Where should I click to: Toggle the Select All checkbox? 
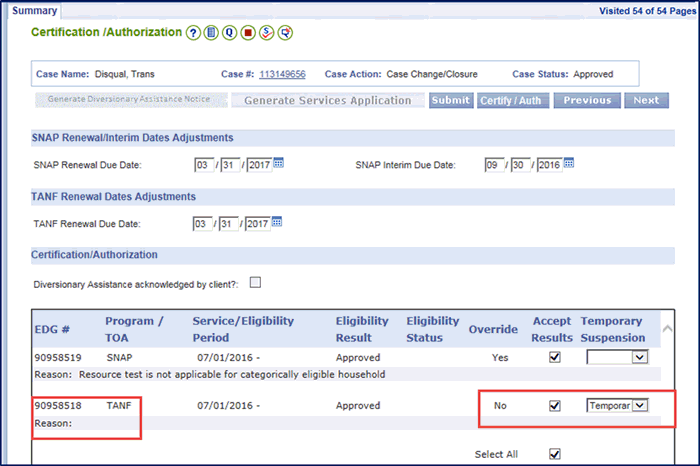[x=555, y=454]
